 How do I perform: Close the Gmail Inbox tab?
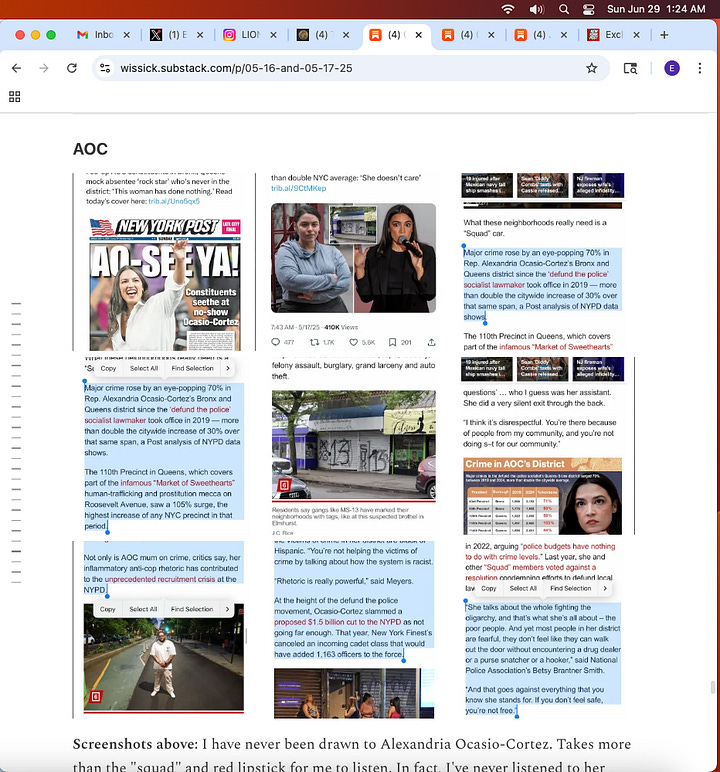[x=127, y=35]
